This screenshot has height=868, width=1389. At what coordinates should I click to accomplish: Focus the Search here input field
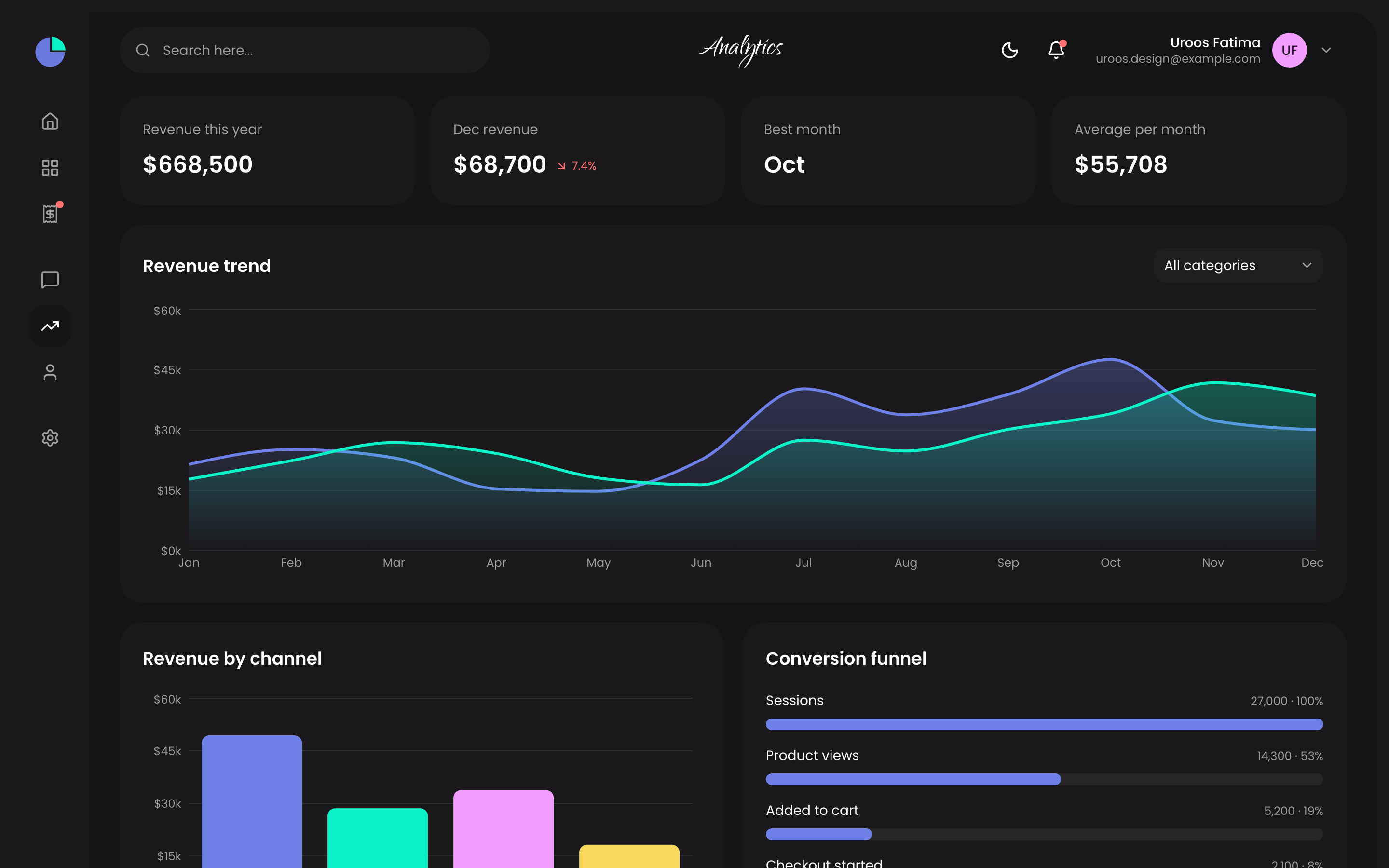click(x=305, y=51)
